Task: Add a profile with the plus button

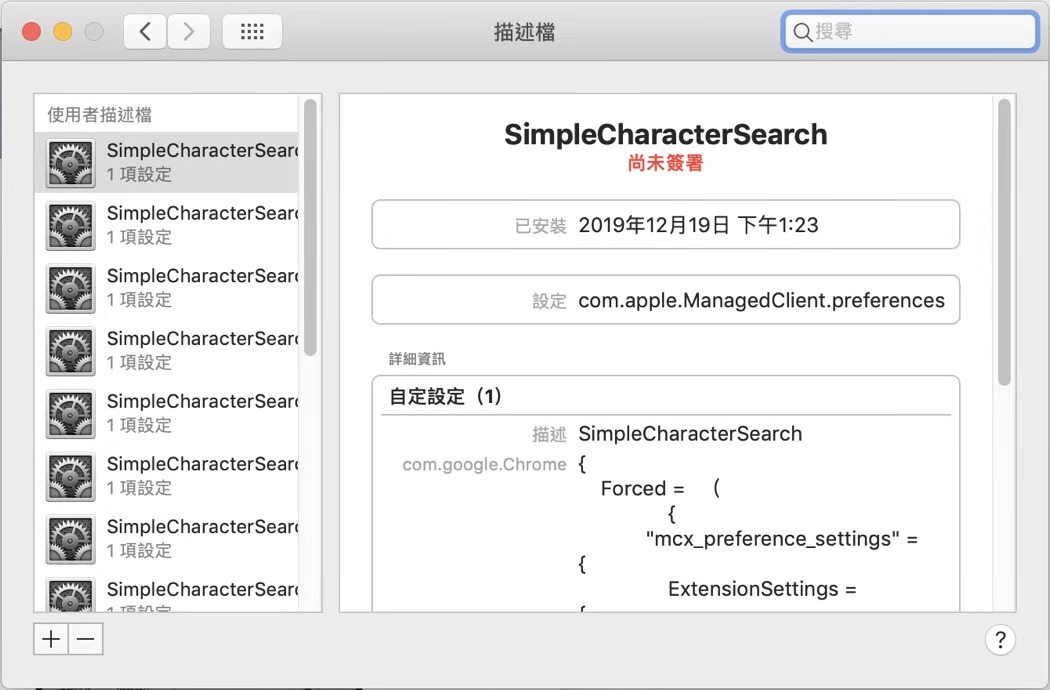Action: [51, 639]
